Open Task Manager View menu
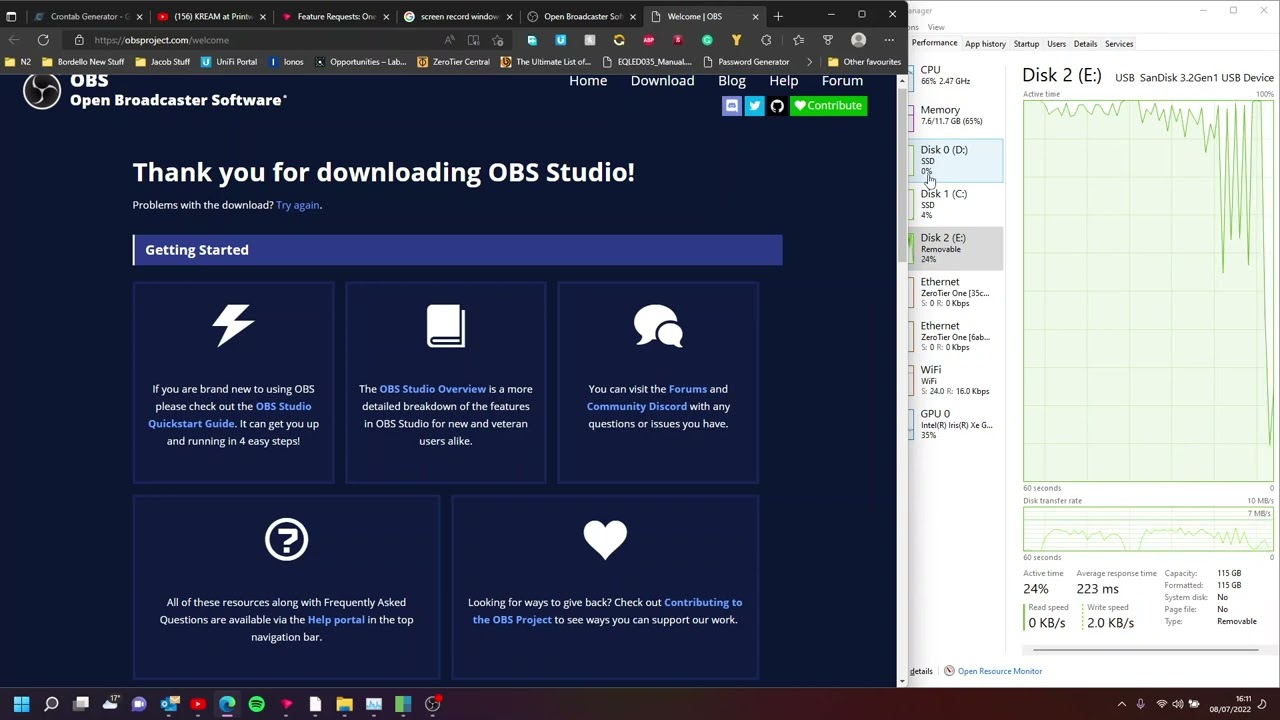The height and width of the screenshot is (720, 1280). [936, 27]
